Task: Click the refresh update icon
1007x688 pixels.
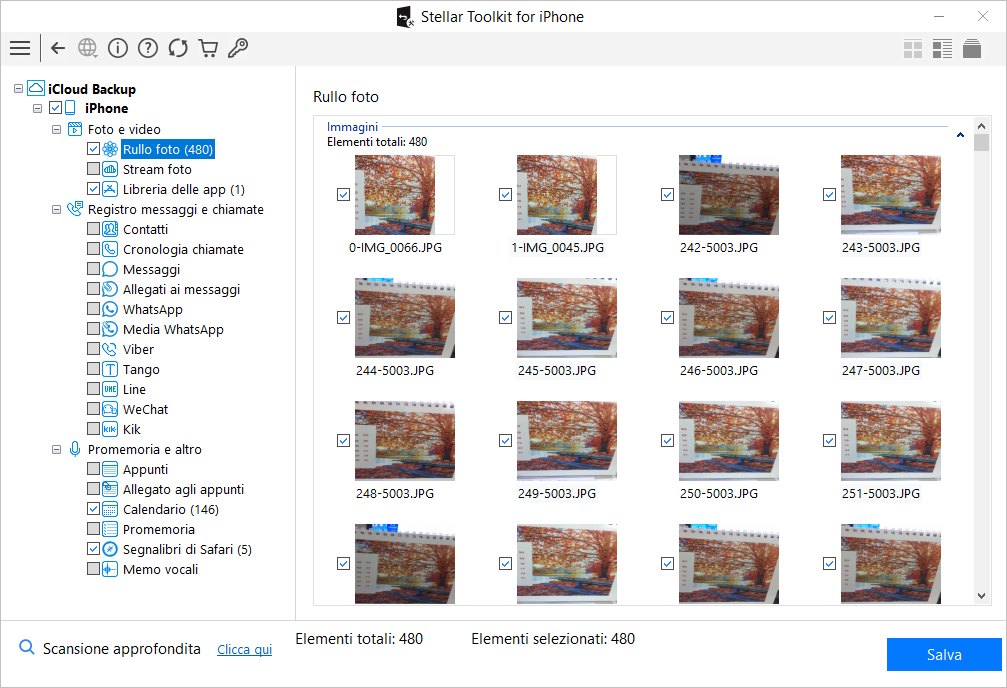Action: pos(178,48)
